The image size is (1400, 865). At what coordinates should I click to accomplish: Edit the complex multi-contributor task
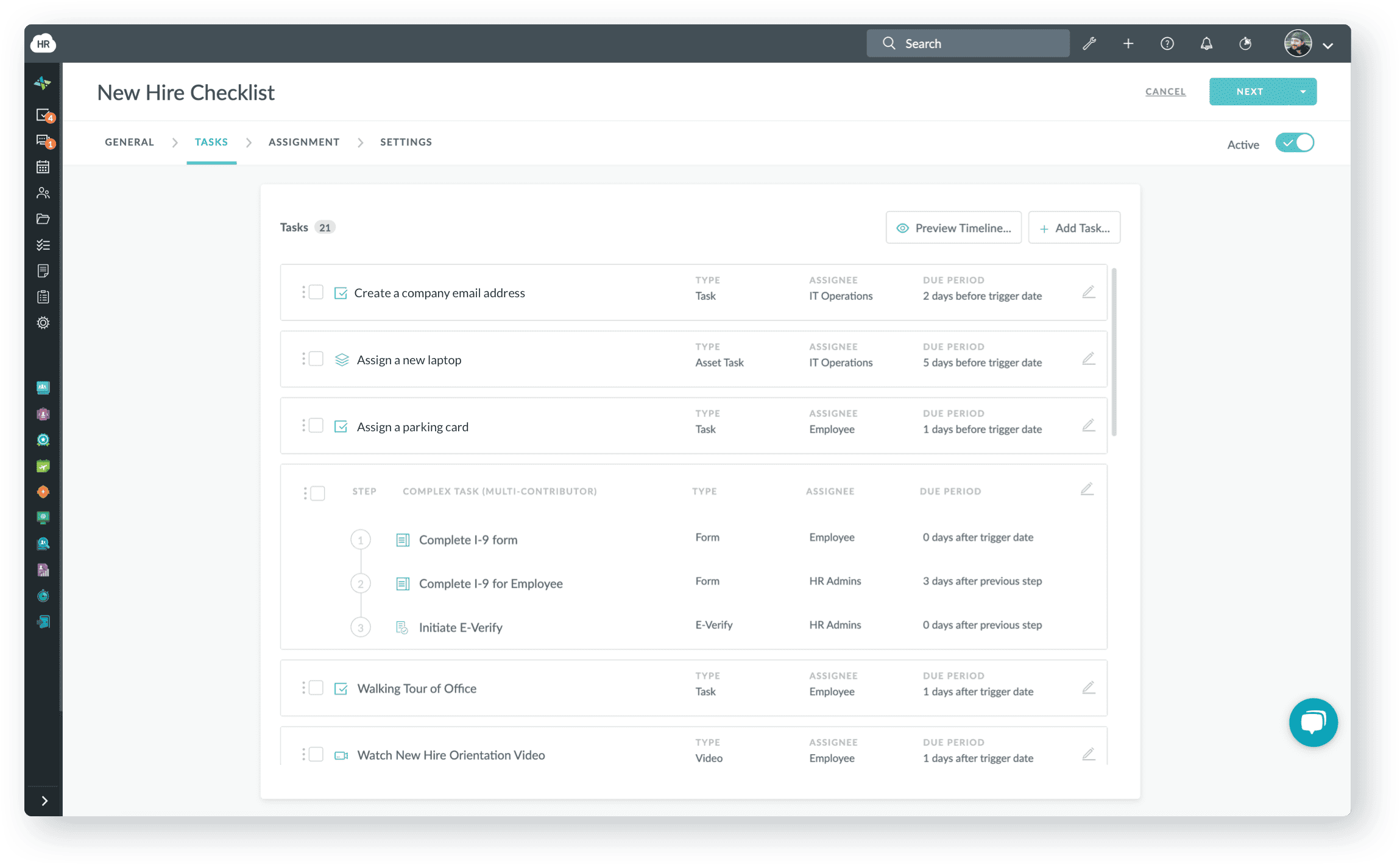pyautogui.click(x=1087, y=489)
